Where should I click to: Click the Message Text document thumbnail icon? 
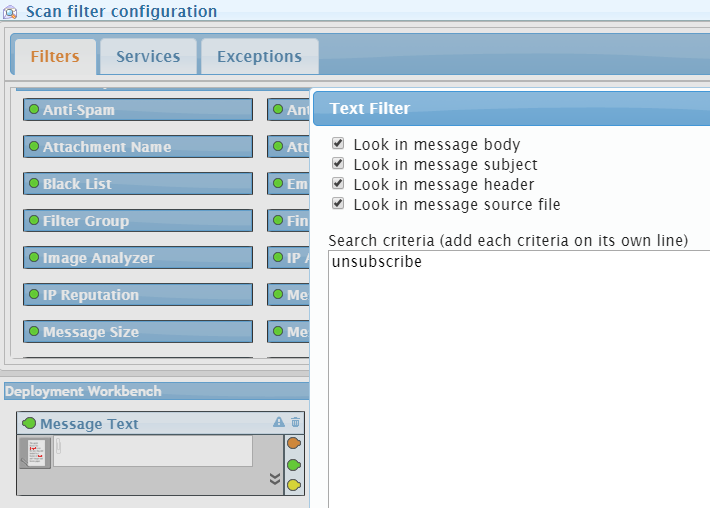pyautogui.click(x=35, y=453)
